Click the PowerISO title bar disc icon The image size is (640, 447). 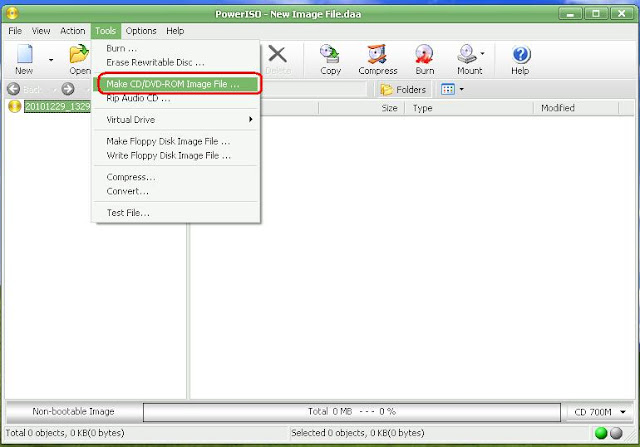(12, 13)
